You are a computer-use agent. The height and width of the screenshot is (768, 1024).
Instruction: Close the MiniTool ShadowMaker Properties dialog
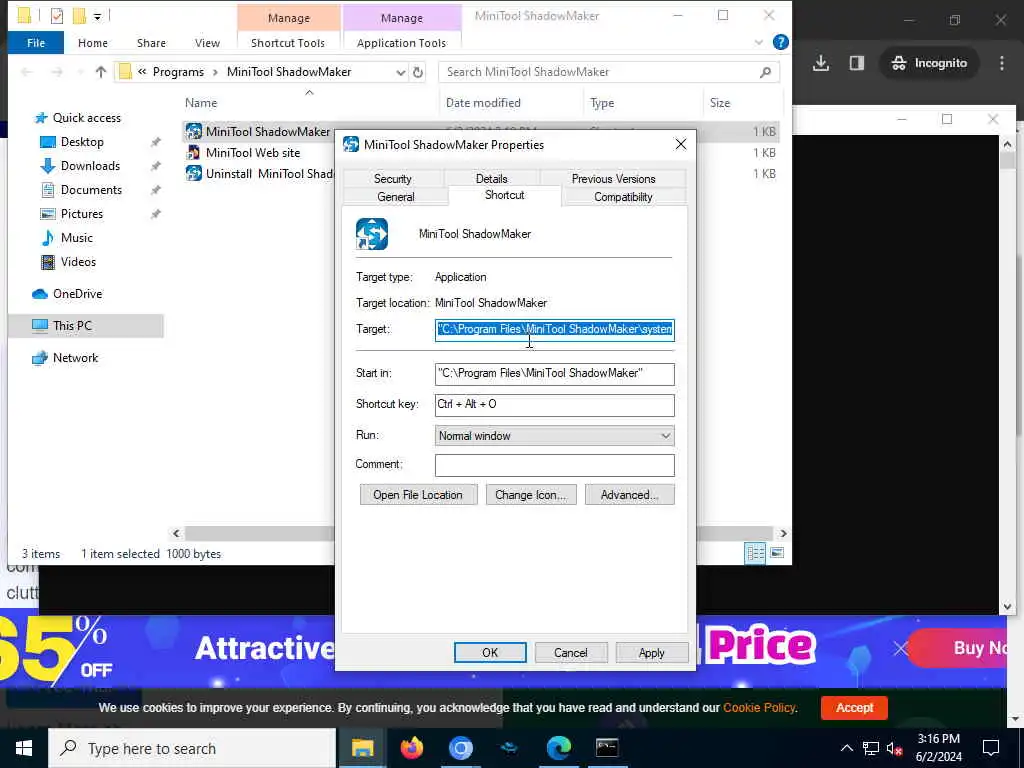[x=680, y=144]
